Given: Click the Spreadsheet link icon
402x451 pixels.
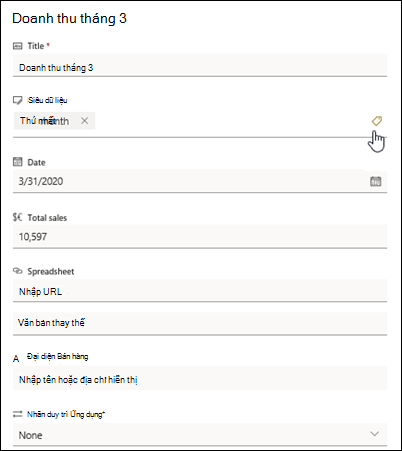Looking at the screenshot, I should pos(18,271).
